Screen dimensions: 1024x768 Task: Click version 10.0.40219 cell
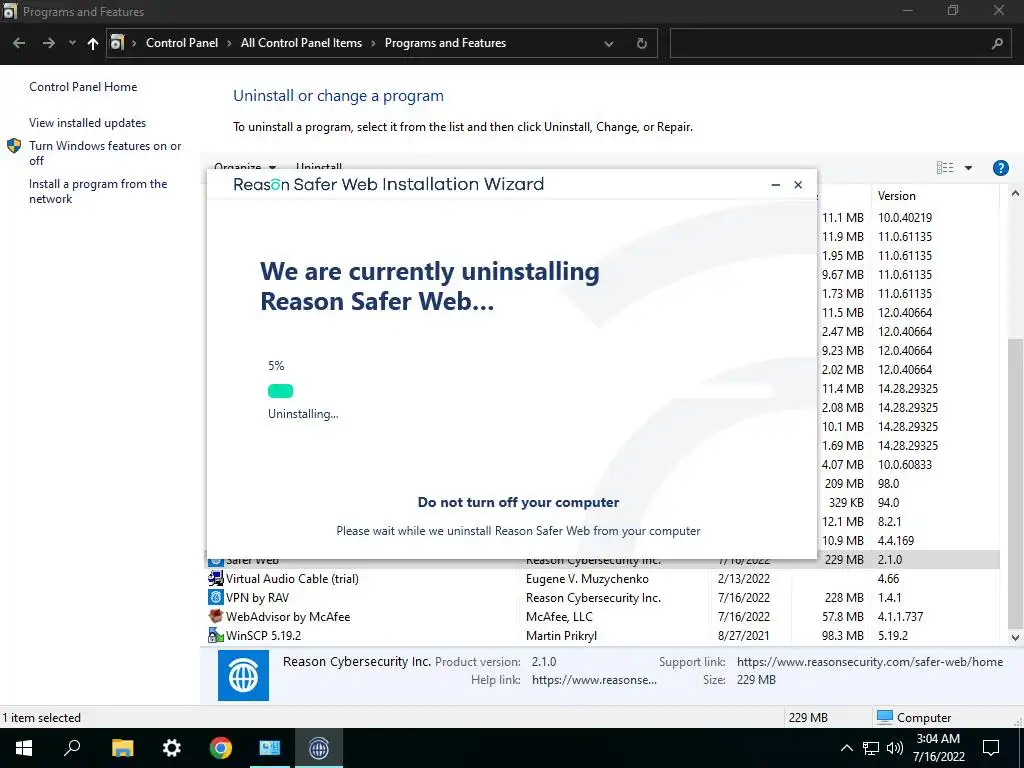tap(904, 217)
